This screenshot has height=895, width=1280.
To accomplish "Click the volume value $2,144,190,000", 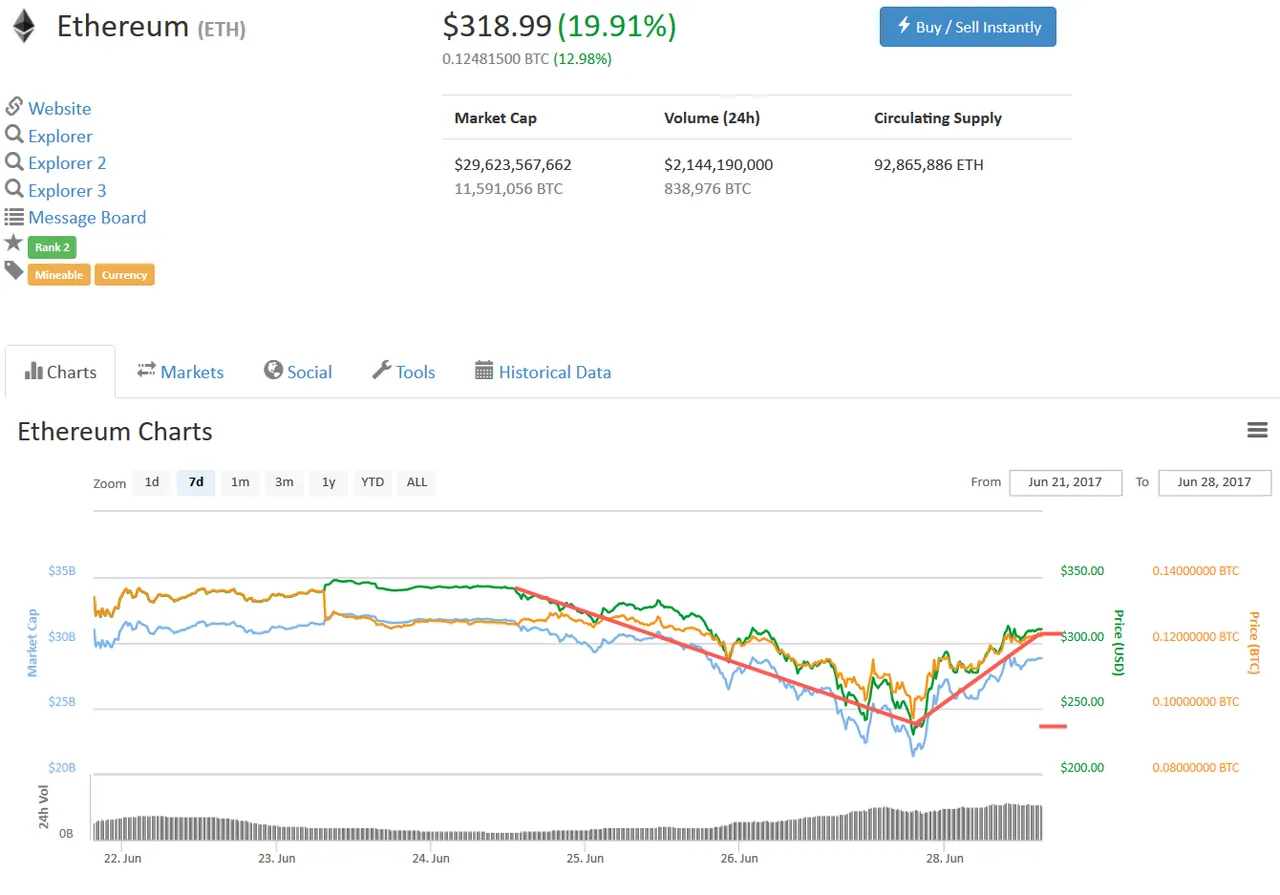I will [718, 164].
